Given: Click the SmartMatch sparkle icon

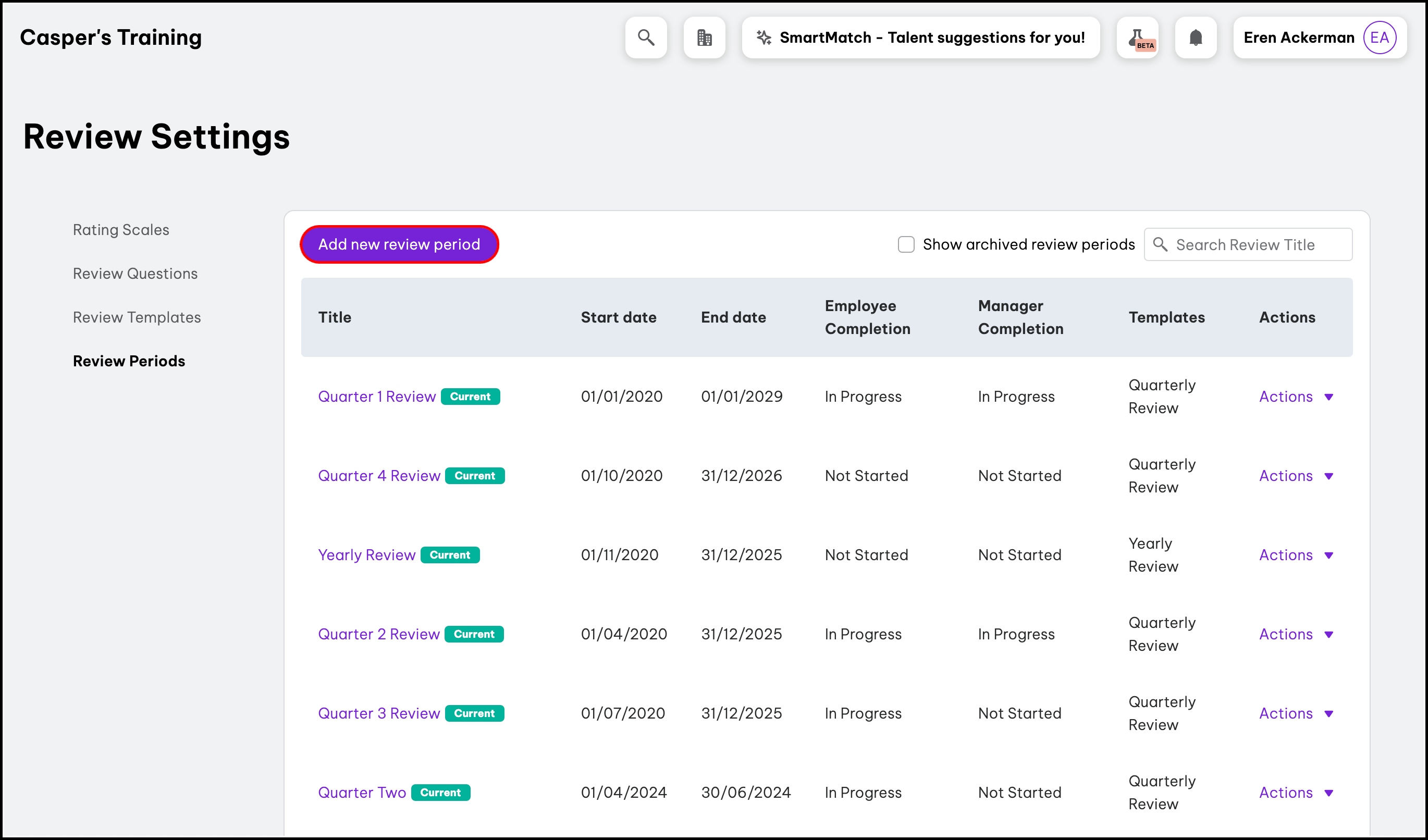Looking at the screenshot, I should point(764,38).
